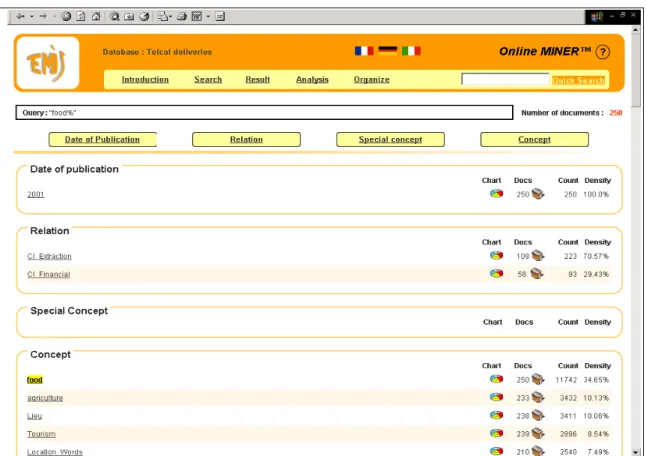Open the Organize menu item
The width and height of the screenshot is (646, 456).
pyautogui.click(x=372, y=80)
